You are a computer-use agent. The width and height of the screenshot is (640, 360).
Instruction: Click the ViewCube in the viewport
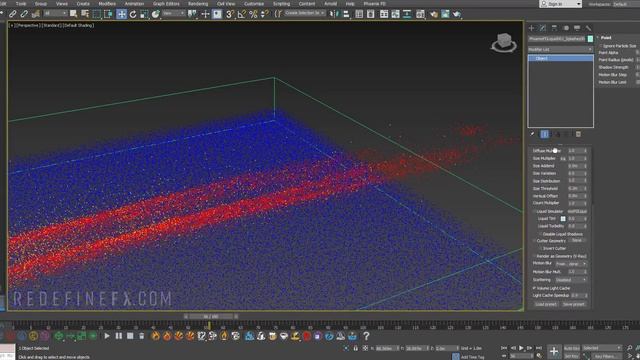504,43
